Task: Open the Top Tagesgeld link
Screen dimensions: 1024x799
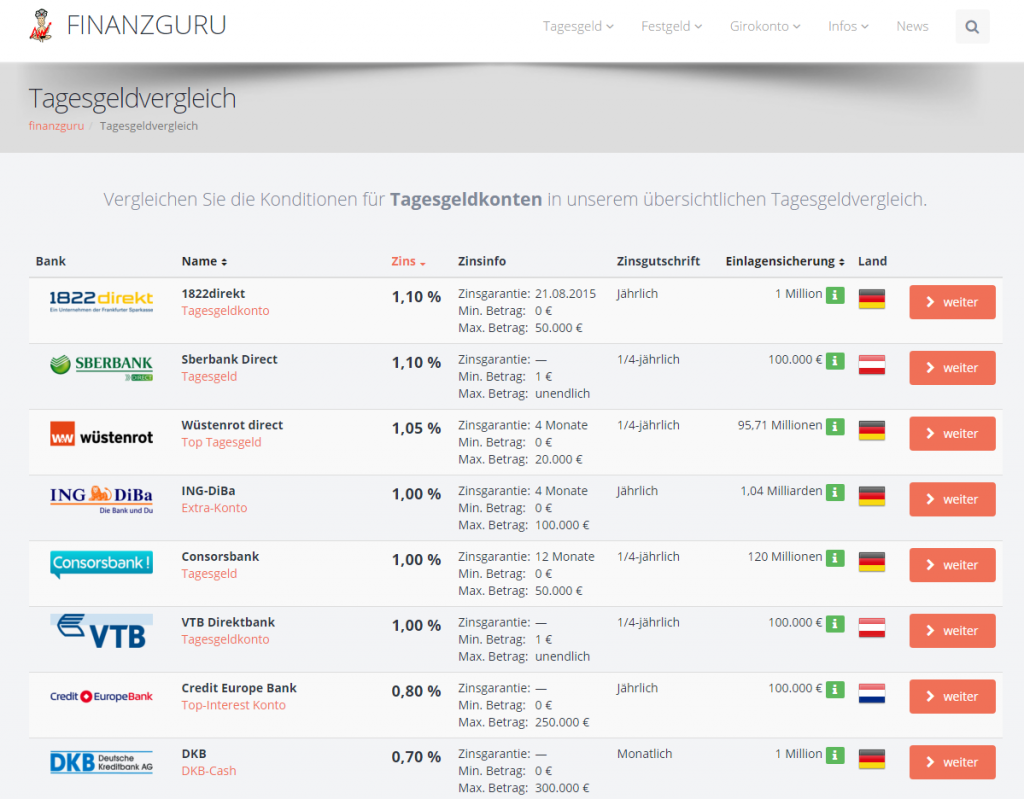Action: point(221,442)
